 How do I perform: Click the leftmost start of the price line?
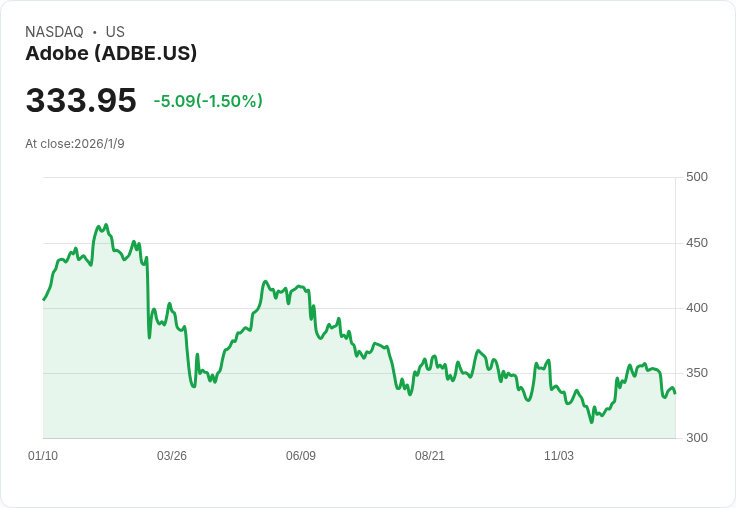44,300
